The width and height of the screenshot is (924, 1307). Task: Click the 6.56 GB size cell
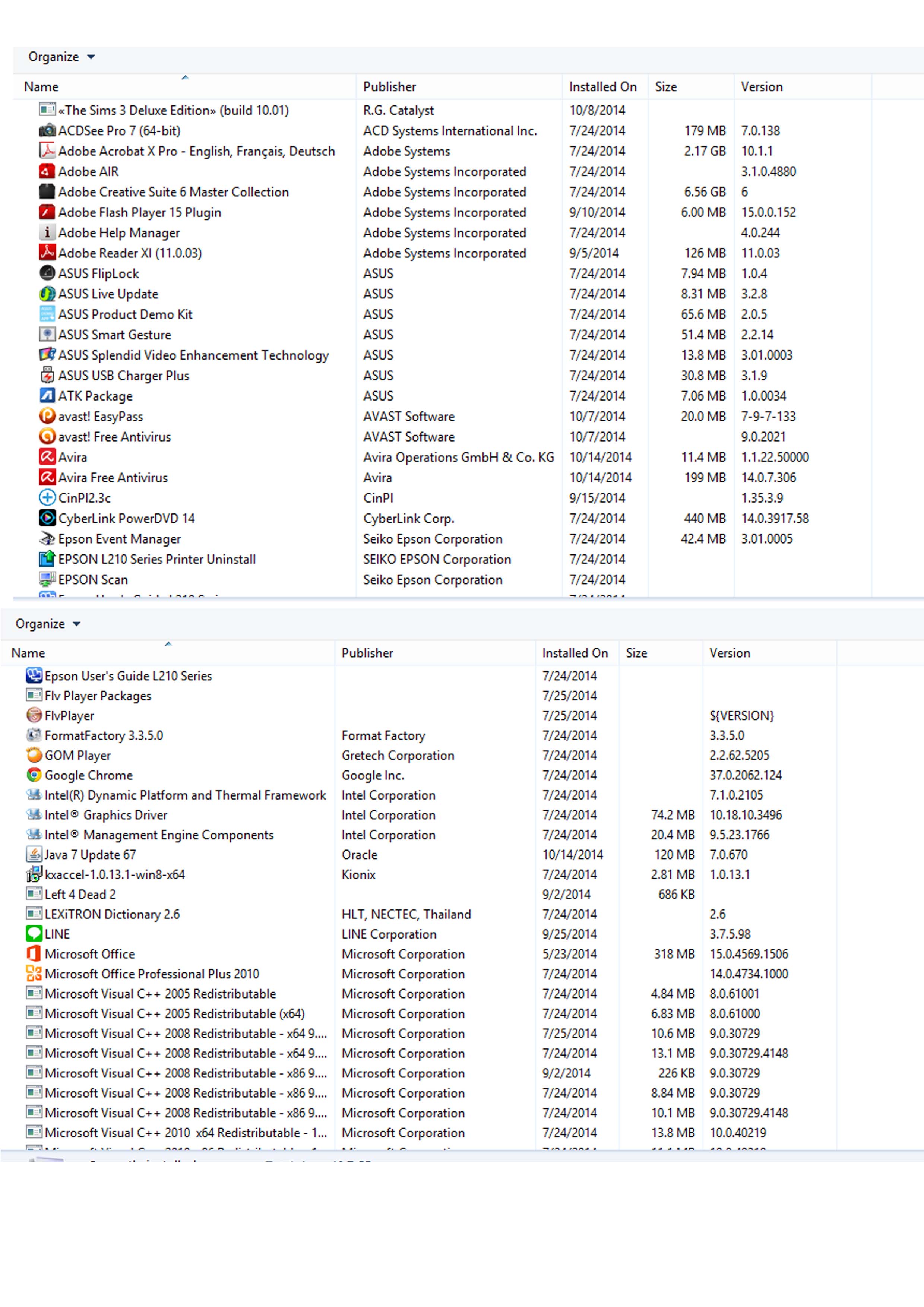click(x=704, y=192)
